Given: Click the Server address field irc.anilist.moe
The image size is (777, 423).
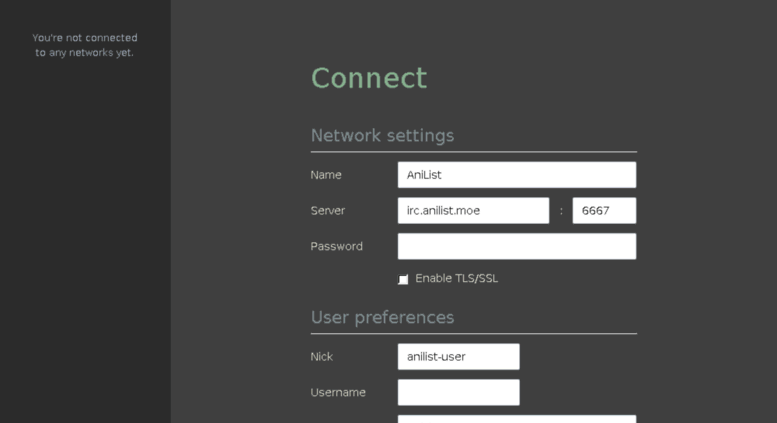Looking at the screenshot, I should (473, 211).
